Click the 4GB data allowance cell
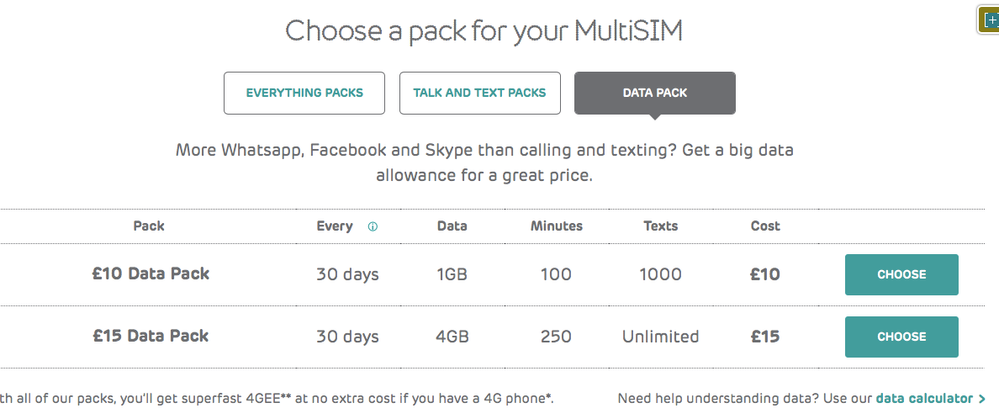The height and width of the screenshot is (420, 999). (452, 336)
